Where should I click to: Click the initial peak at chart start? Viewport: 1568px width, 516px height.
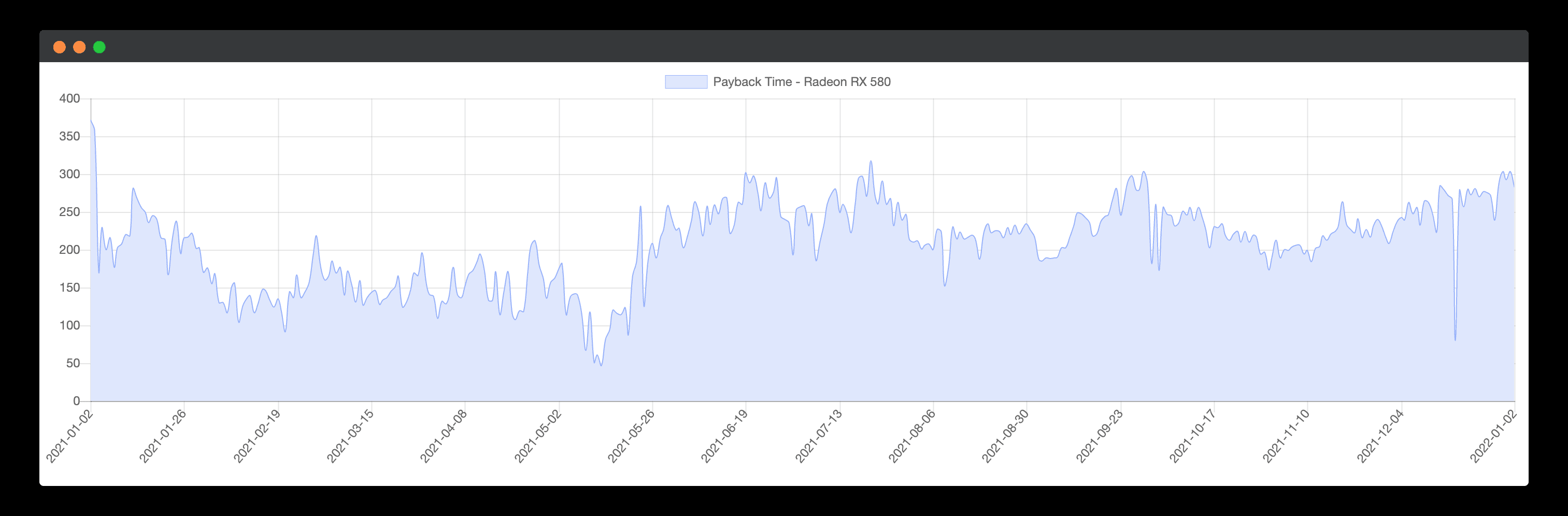pyautogui.click(x=91, y=121)
